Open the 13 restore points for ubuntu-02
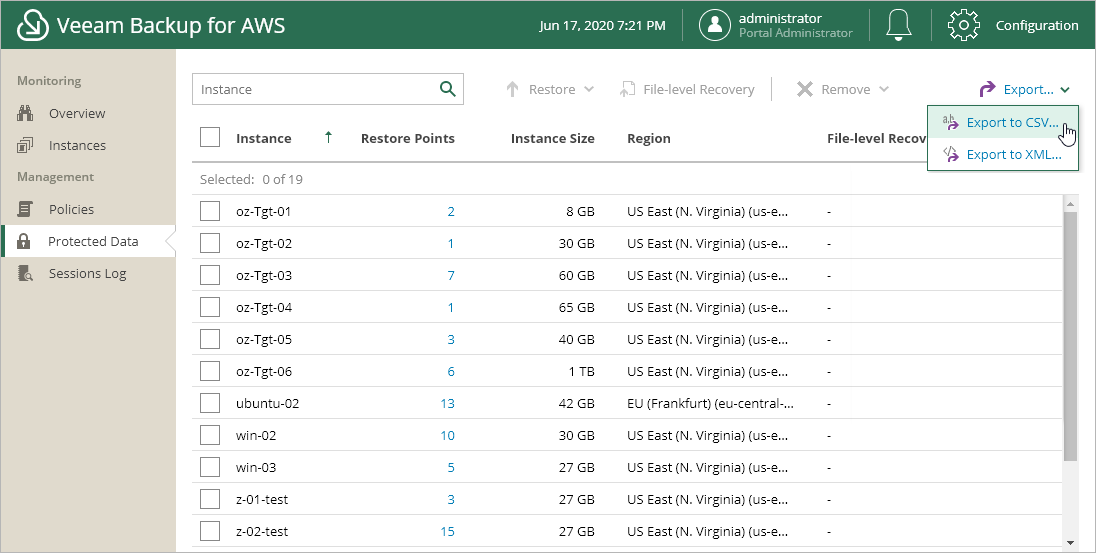The image size is (1096, 553). (447, 403)
